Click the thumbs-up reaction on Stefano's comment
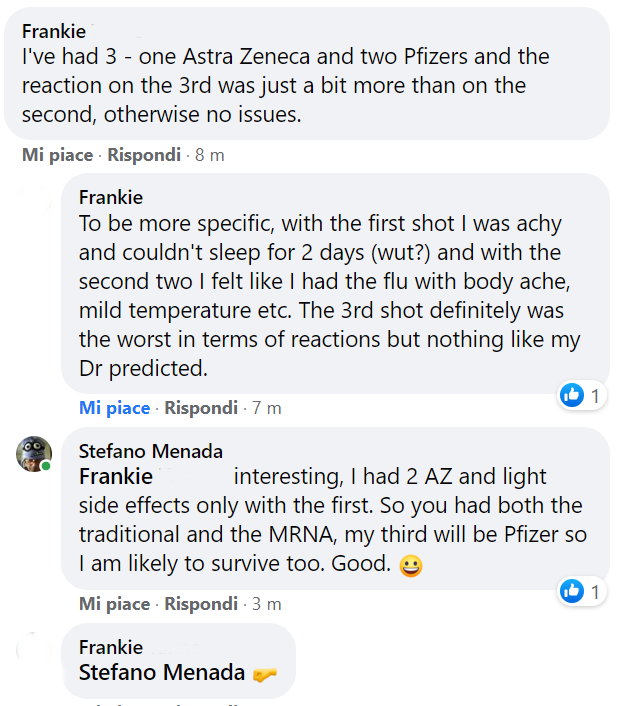618x706 pixels. [x=572, y=591]
